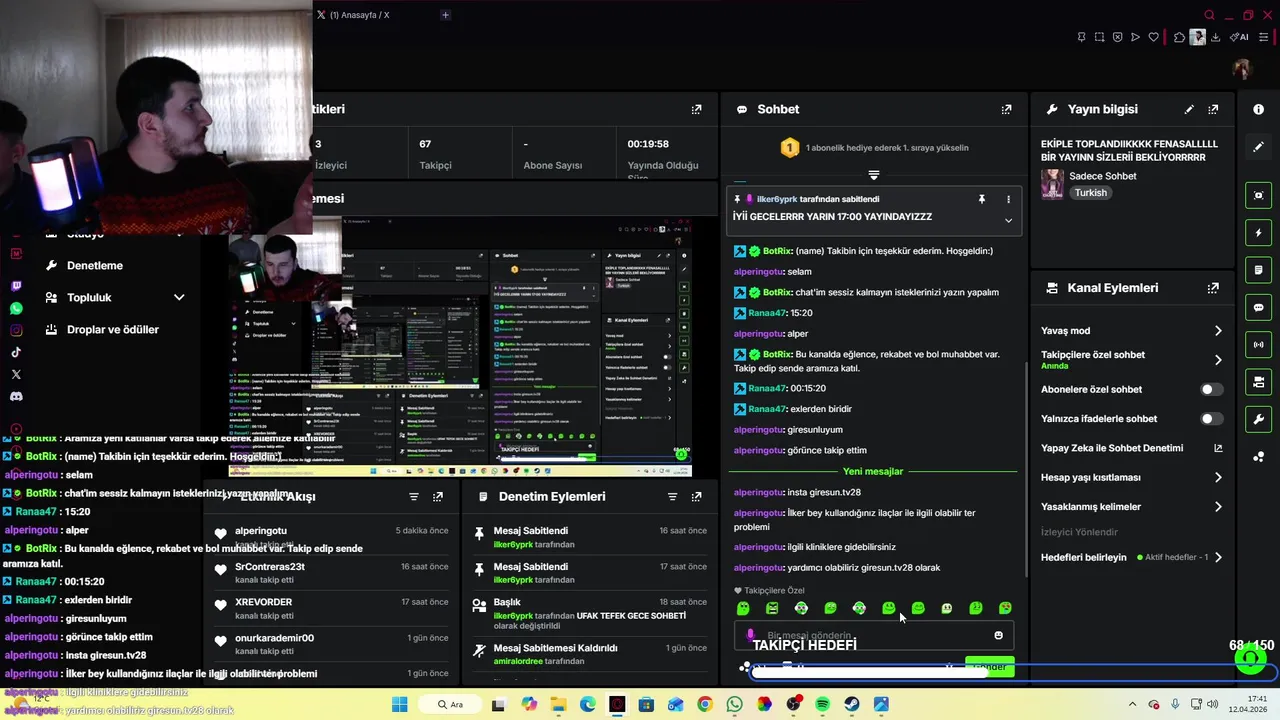Open Spotify from the taskbar

coord(823,704)
